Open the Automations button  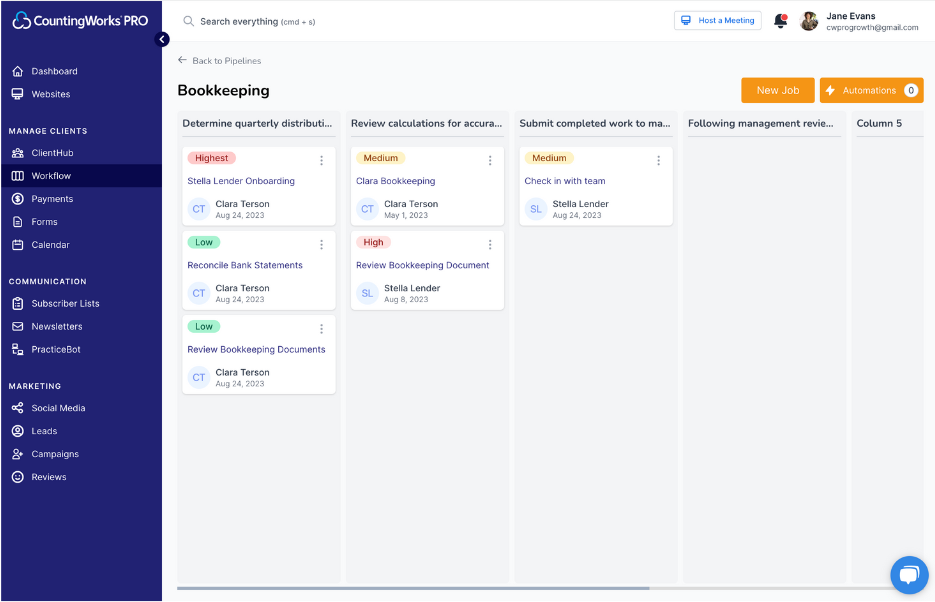click(870, 90)
